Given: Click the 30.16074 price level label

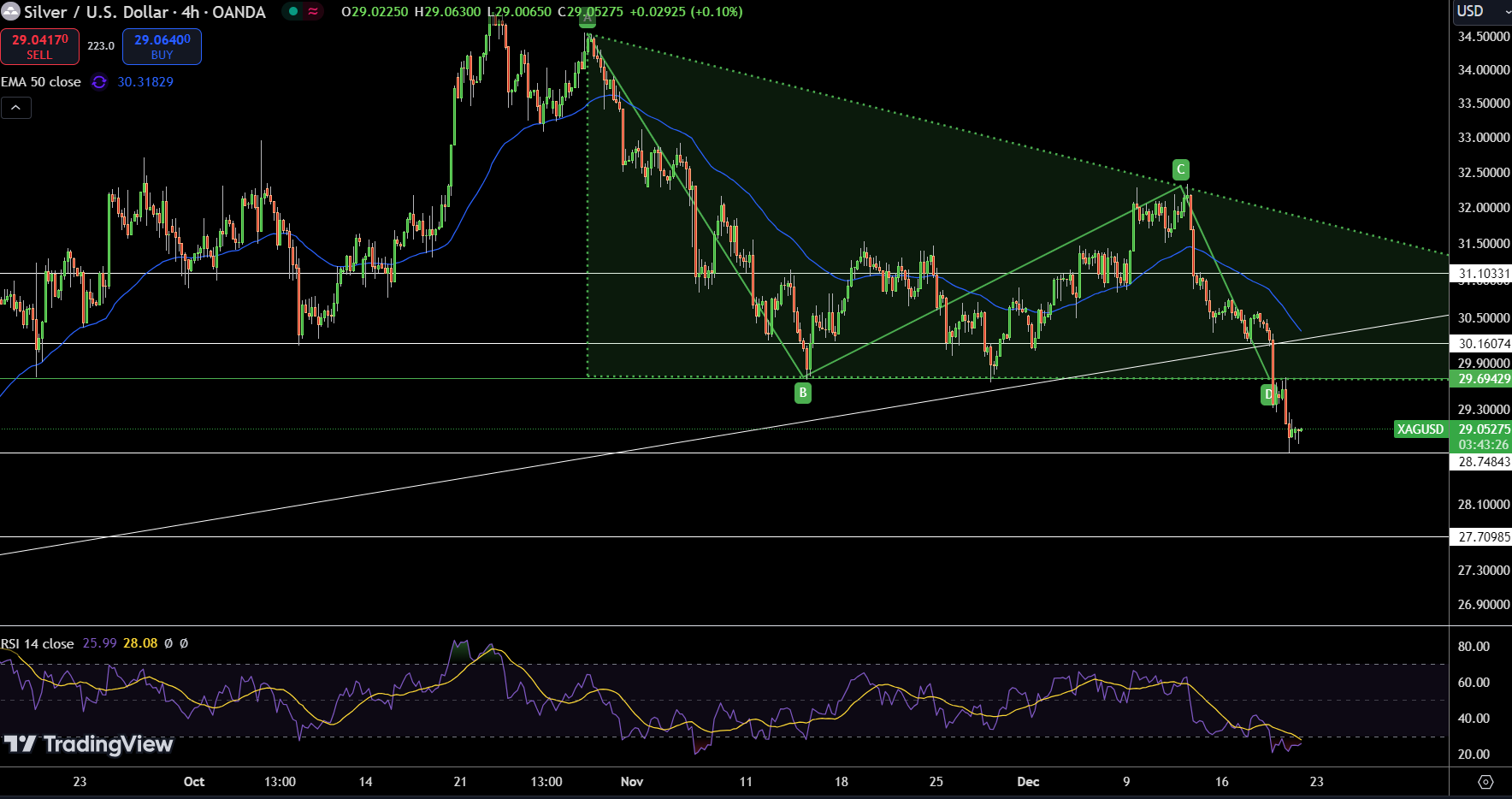Looking at the screenshot, I should 1480,343.
